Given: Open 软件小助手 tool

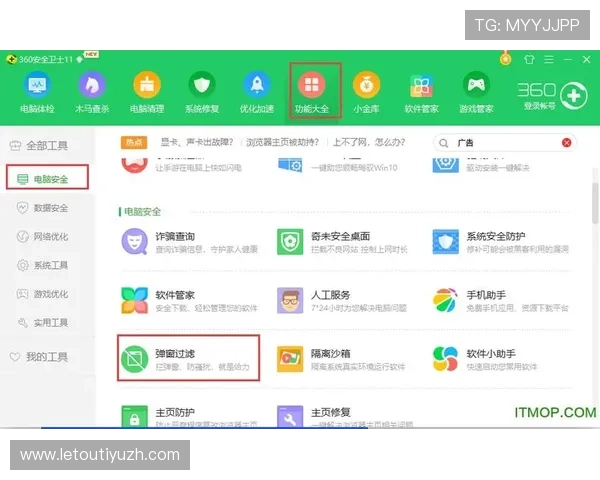Looking at the screenshot, I should 485,359.
